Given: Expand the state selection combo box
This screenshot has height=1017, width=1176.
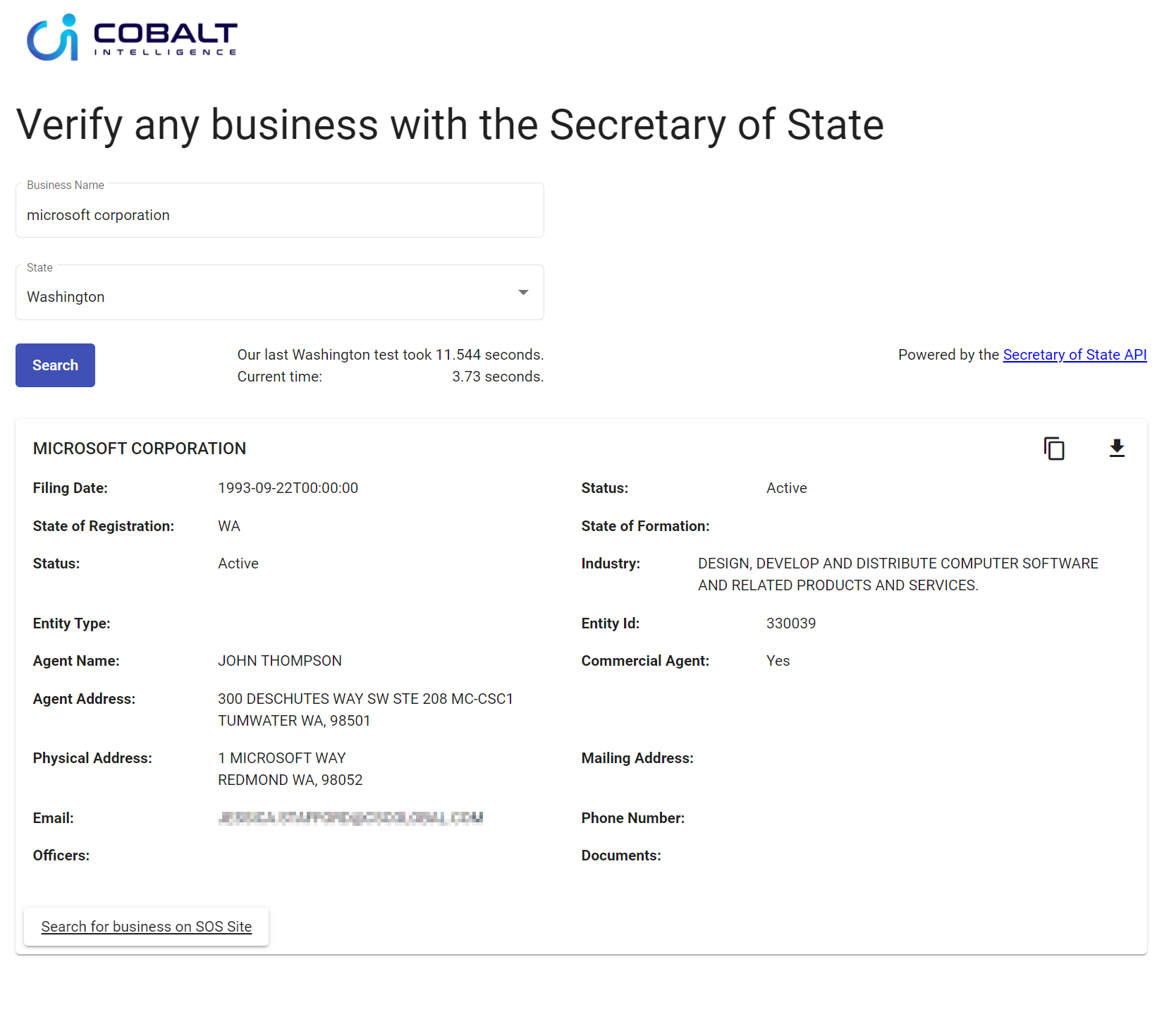Looking at the screenshot, I should pyautogui.click(x=279, y=292).
